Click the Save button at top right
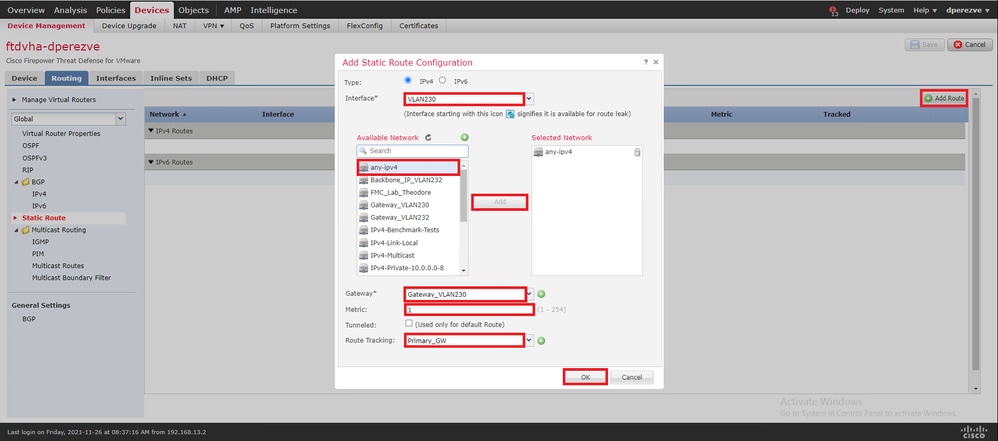The image size is (998, 441). [x=924, y=45]
